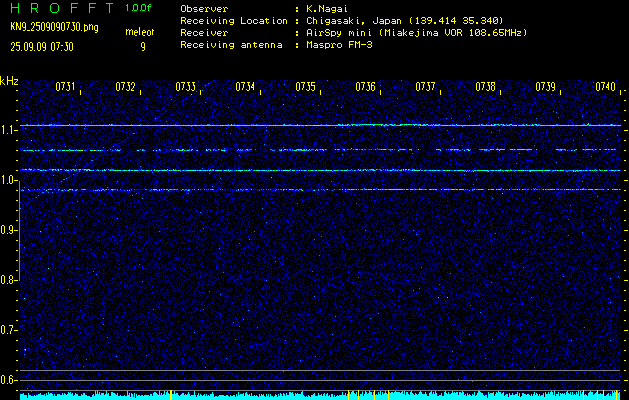Screen dimensions: 629x400
Task: Click the 0.9 frequency axis label
Action: 8,230
